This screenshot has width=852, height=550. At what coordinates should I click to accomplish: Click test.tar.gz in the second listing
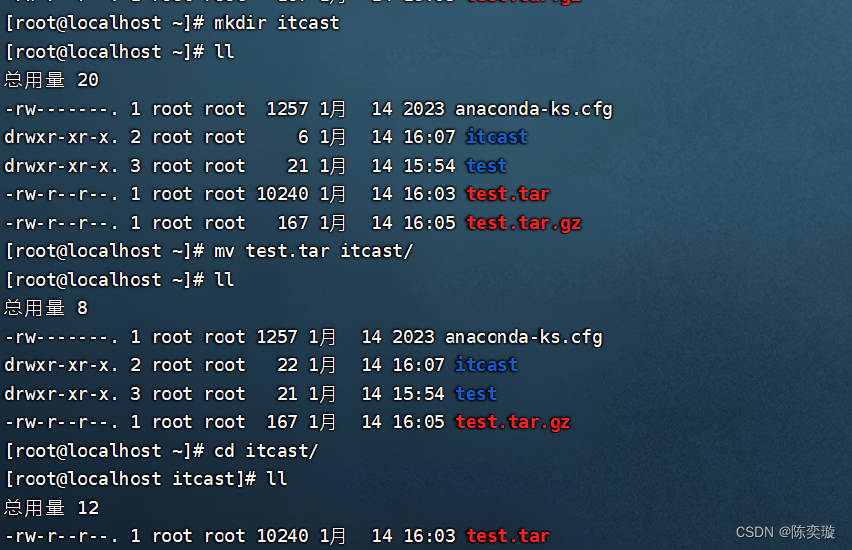(513, 422)
